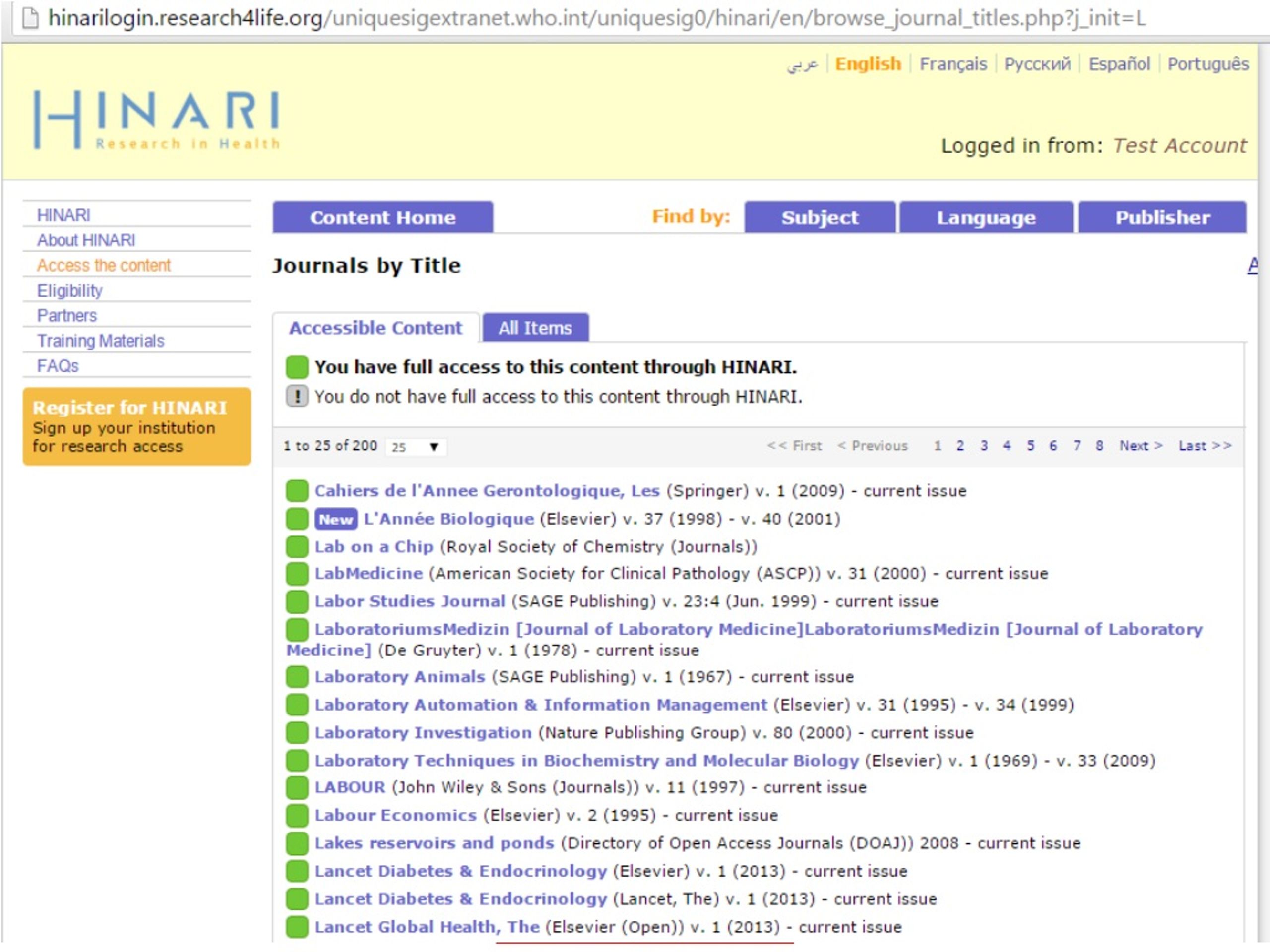Open Laboratory Techniques in Biochemistry journal link
Image resolution: width=1270 pixels, height=952 pixels.
coord(586,761)
